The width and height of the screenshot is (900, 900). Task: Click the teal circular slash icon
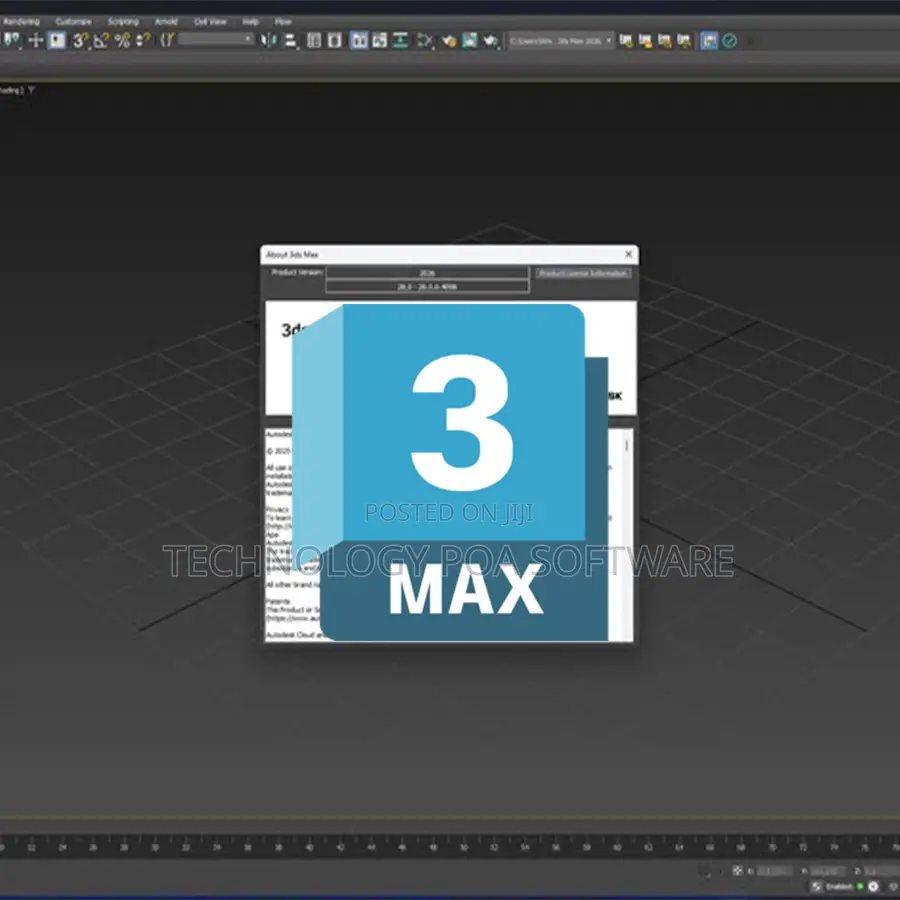click(730, 41)
